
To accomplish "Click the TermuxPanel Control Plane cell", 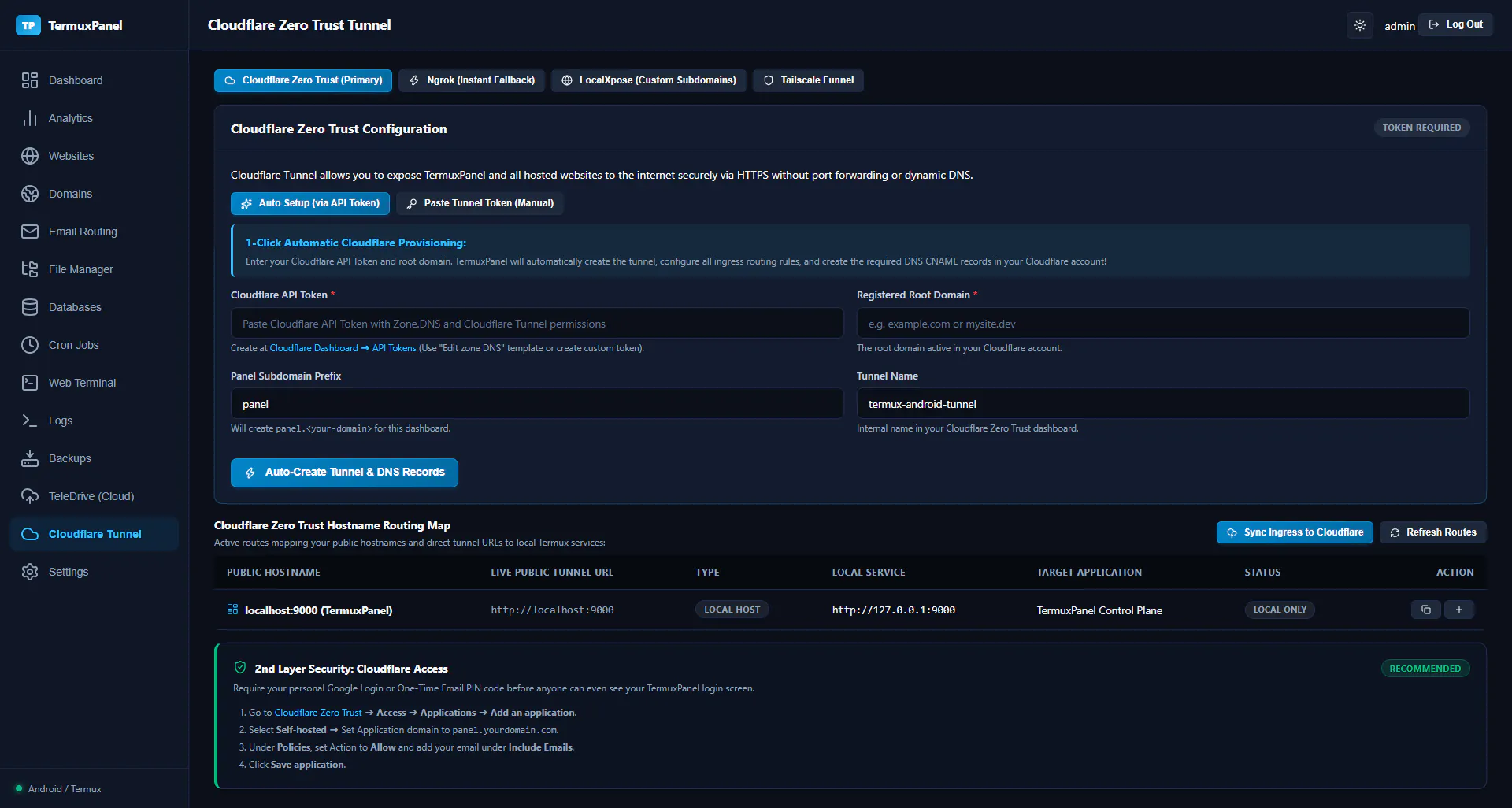I will pyautogui.click(x=1099, y=610).
